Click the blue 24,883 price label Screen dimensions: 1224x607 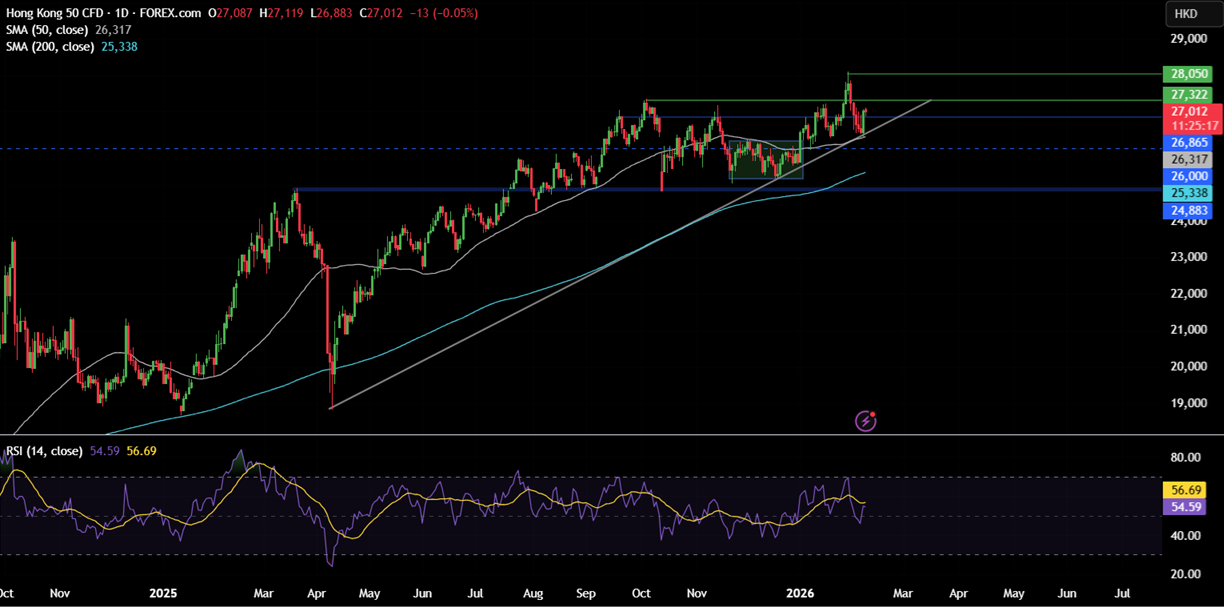click(1188, 210)
